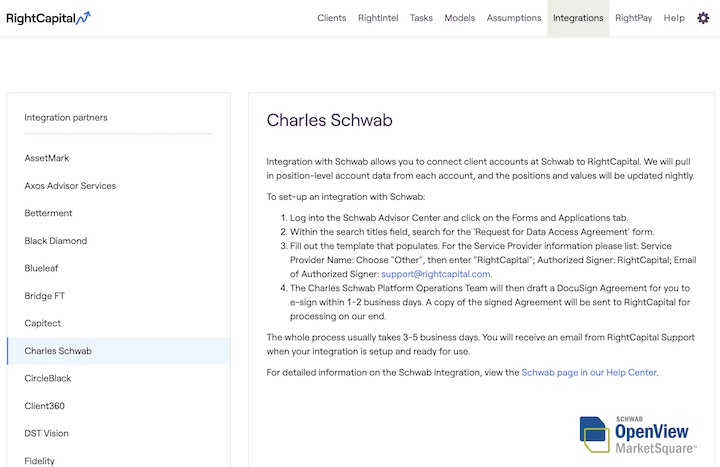Image resolution: width=720 pixels, height=467 pixels.
Task: Select AssetMark integration partner
Action: point(119,158)
